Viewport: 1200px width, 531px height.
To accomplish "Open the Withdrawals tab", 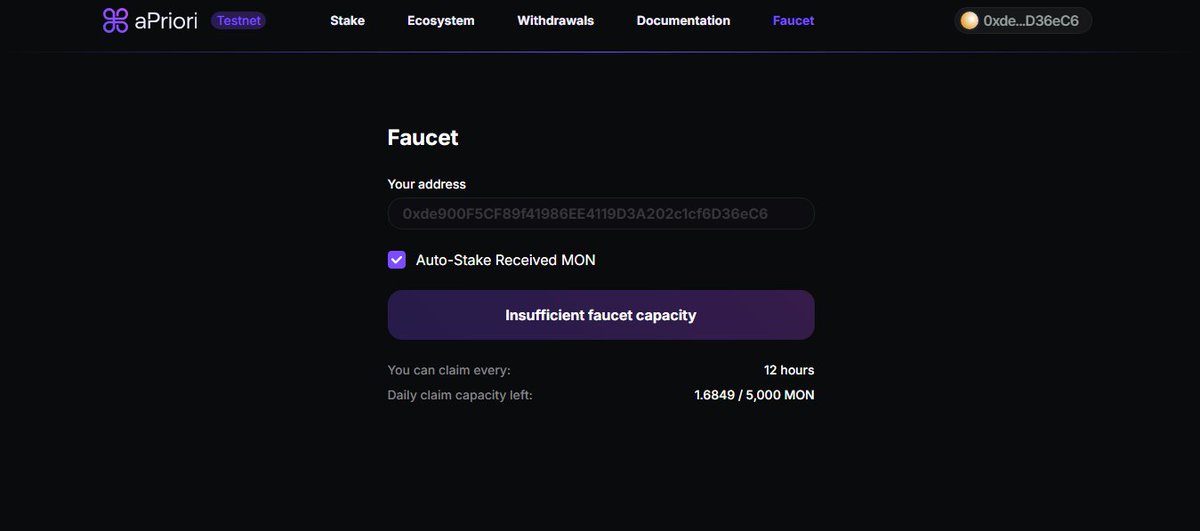I will click(x=555, y=20).
